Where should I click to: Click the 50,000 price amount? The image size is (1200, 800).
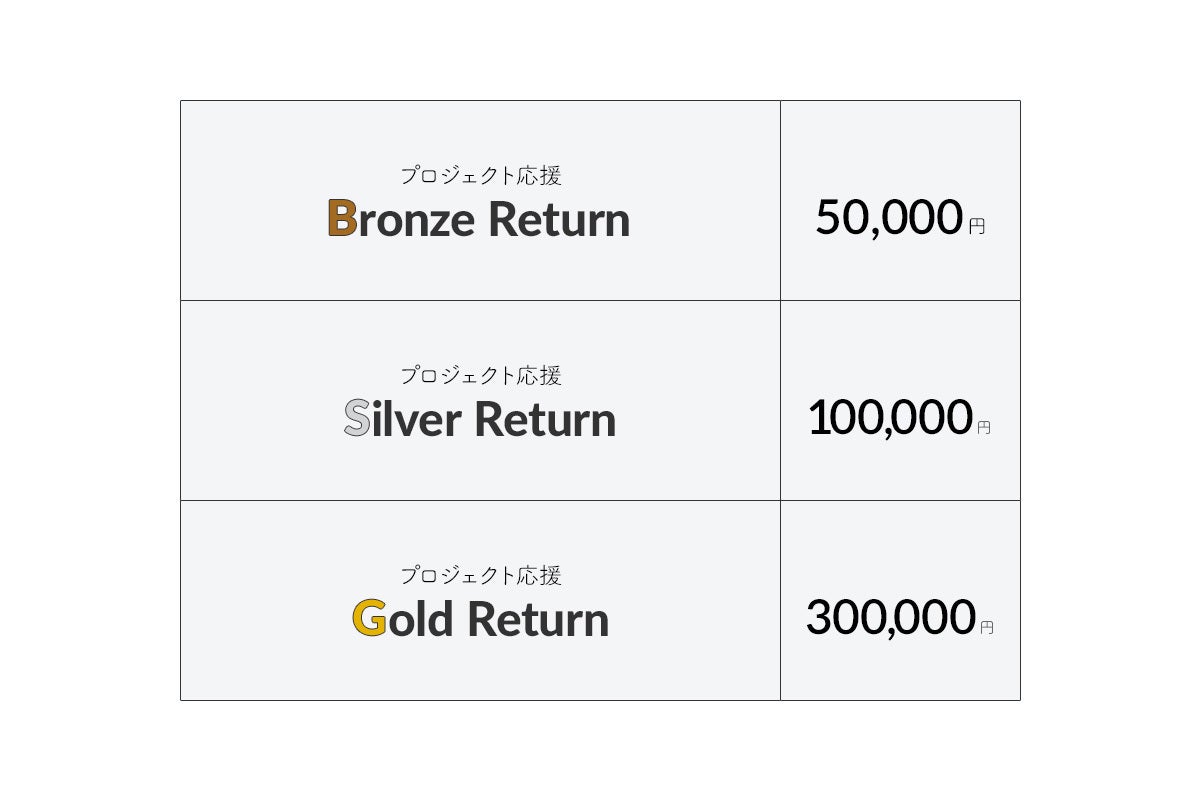pyautogui.click(x=888, y=217)
